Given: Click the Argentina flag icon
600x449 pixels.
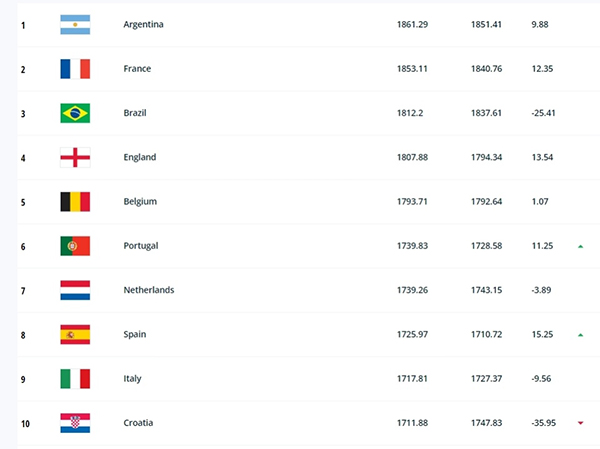Looking at the screenshot, I should (75, 24).
